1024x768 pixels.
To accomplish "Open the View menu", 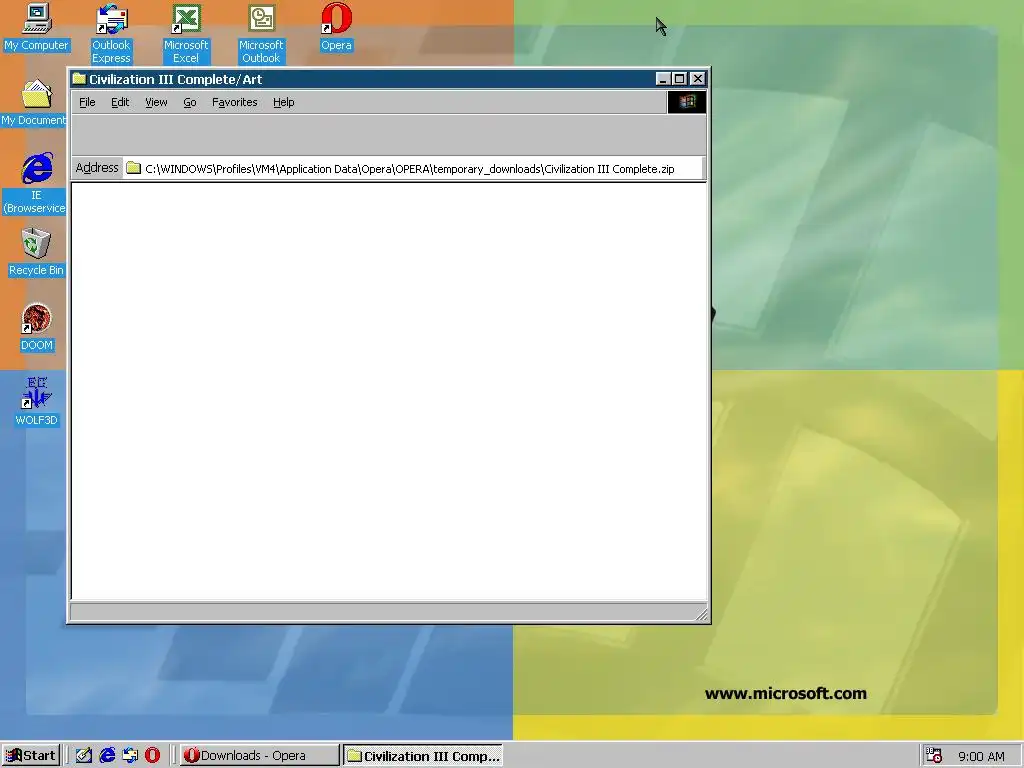I will click(x=156, y=103).
